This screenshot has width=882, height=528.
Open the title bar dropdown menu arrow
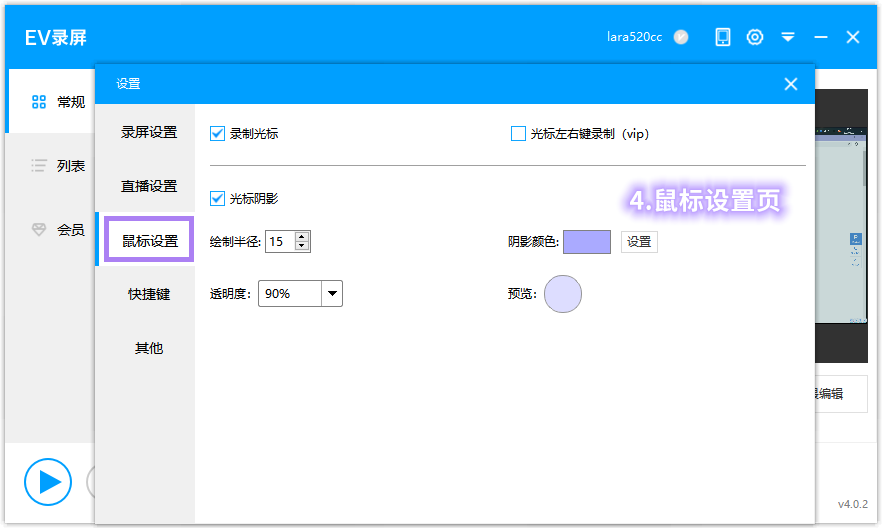click(788, 37)
